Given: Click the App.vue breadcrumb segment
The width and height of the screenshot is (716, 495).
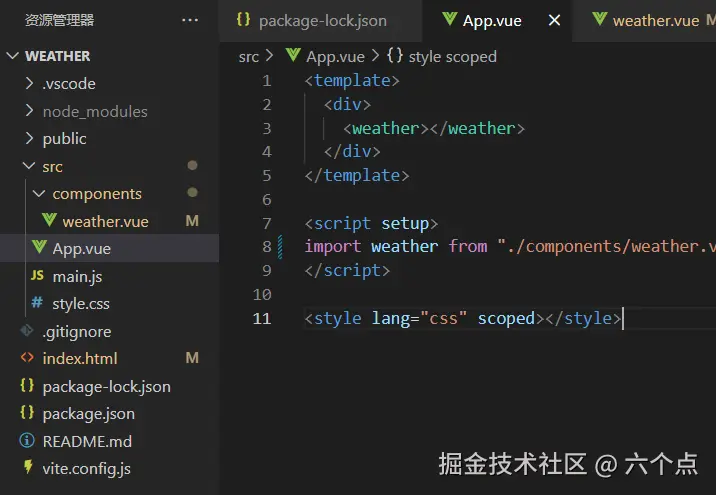Looking at the screenshot, I should point(335,57).
